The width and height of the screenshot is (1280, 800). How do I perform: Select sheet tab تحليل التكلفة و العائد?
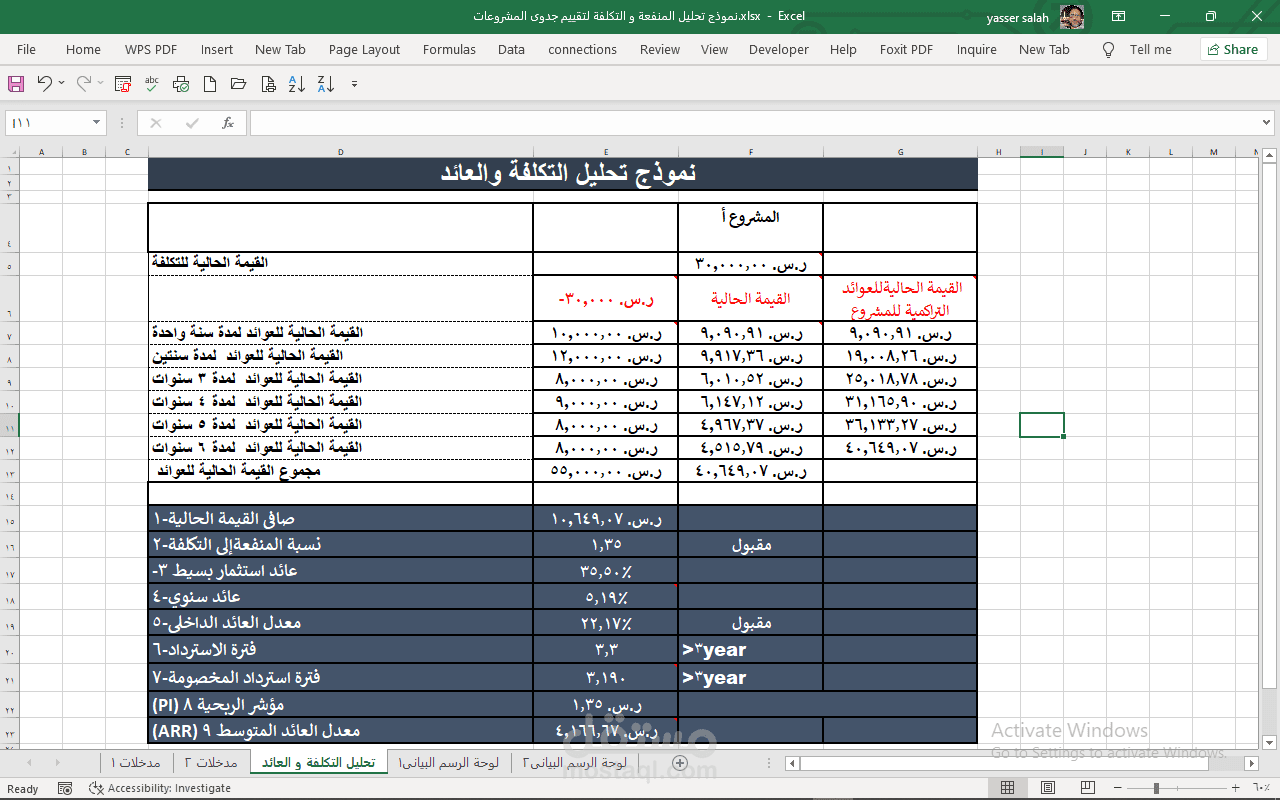click(x=318, y=763)
